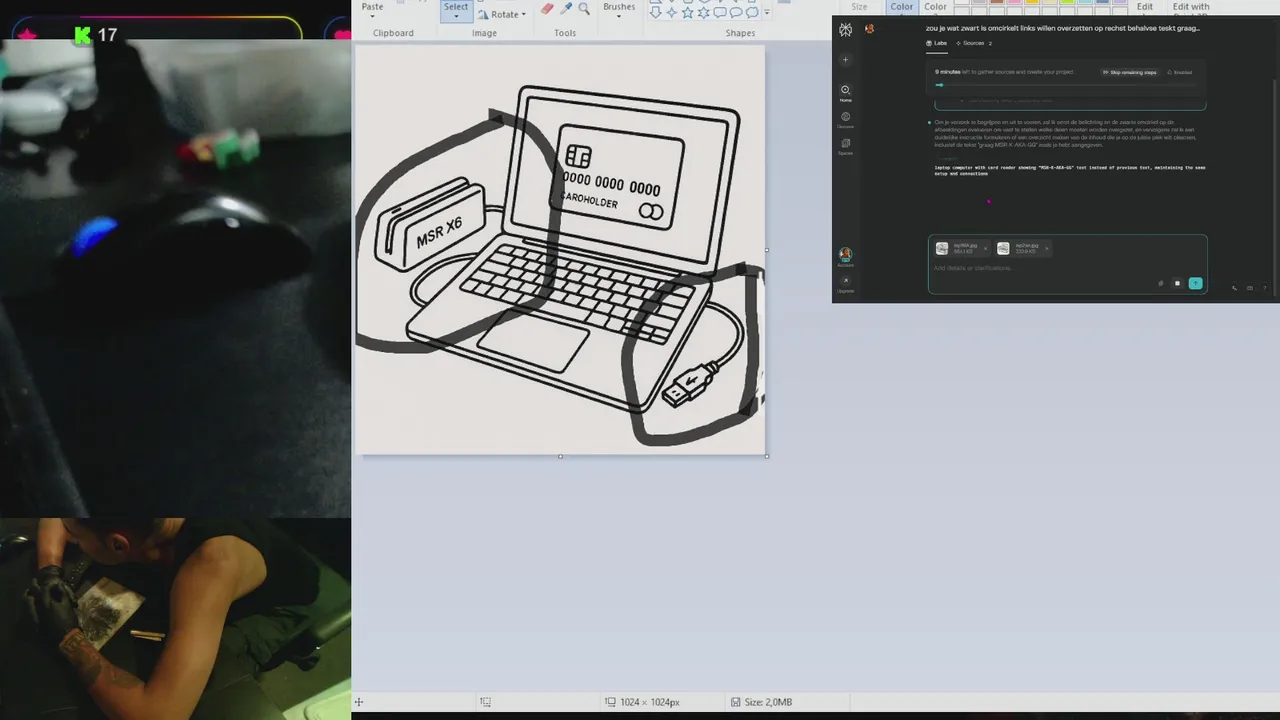Open Discover in Perplexity sidebar

tap(846, 120)
